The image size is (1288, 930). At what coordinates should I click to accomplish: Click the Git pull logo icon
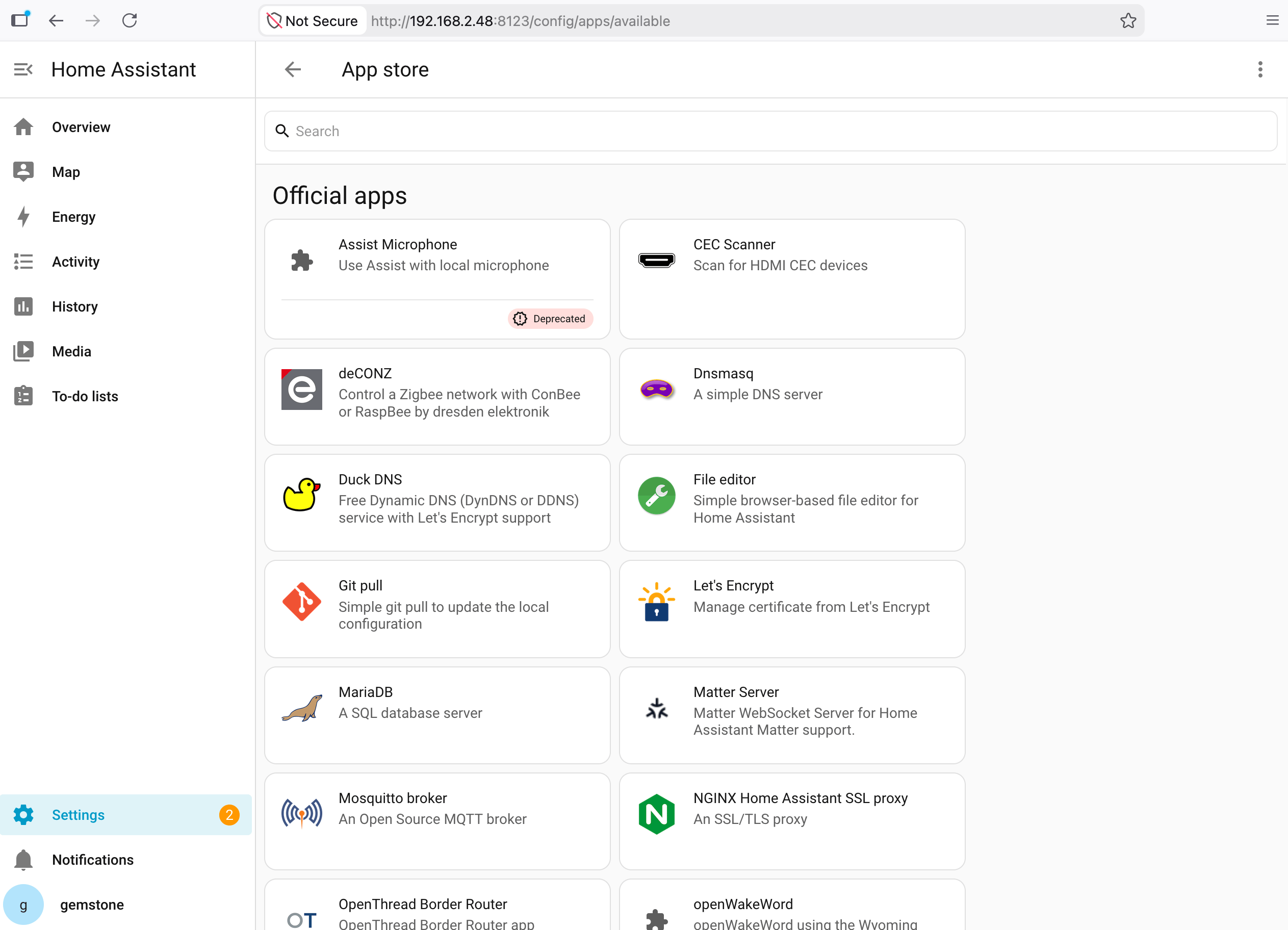point(301,601)
